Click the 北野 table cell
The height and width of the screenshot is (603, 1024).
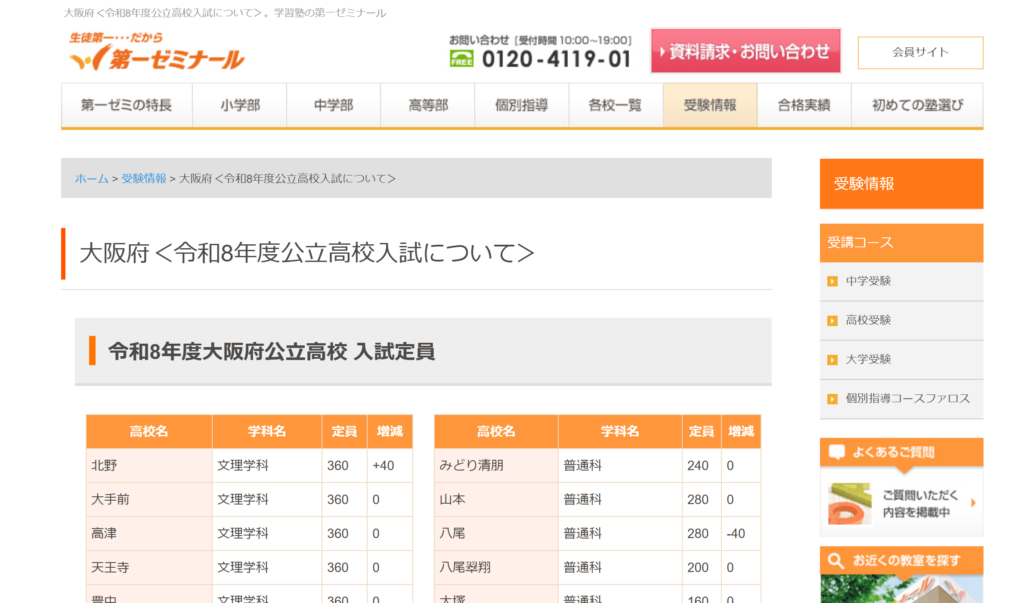149,466
